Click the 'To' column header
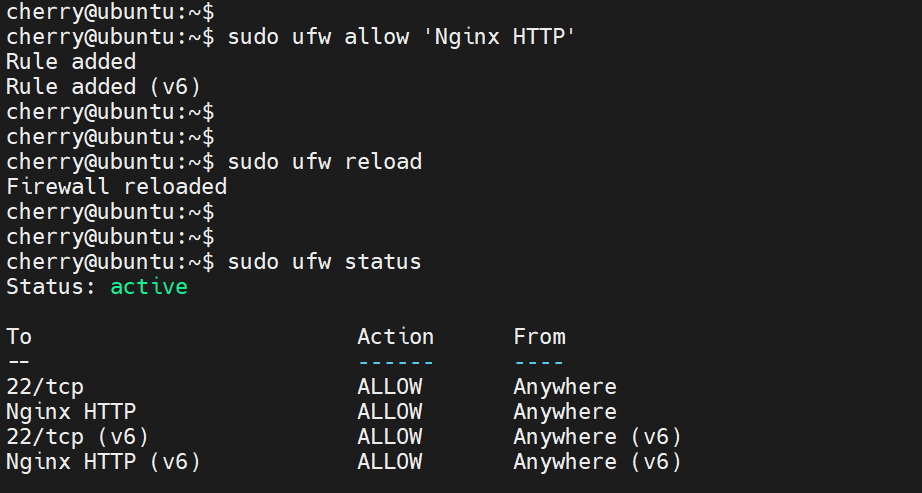 point(19,337)
